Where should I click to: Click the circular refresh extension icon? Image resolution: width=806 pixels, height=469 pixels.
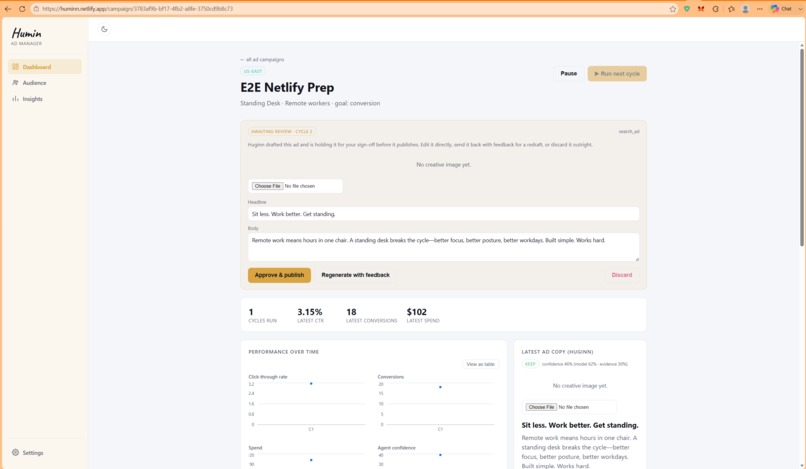(x=716, y=9)
